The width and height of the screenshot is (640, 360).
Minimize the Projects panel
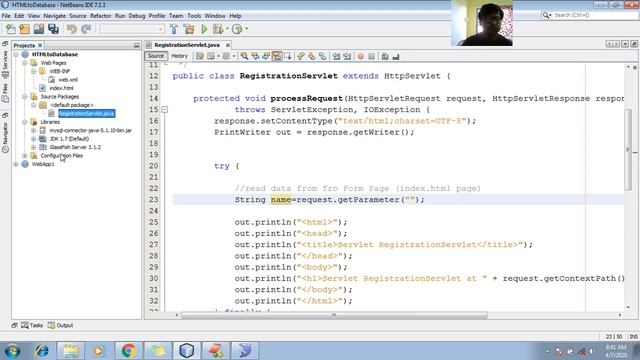click(x=137, y=45)
